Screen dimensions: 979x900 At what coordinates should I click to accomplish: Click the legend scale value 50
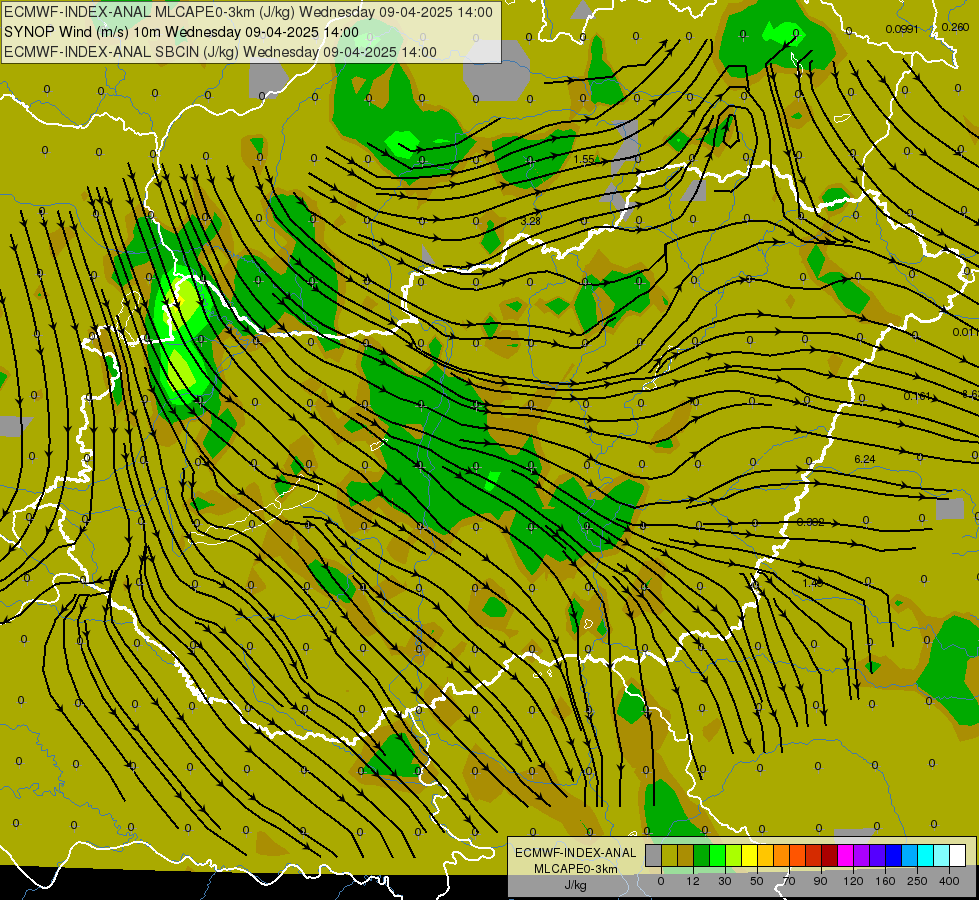point(757,881)
